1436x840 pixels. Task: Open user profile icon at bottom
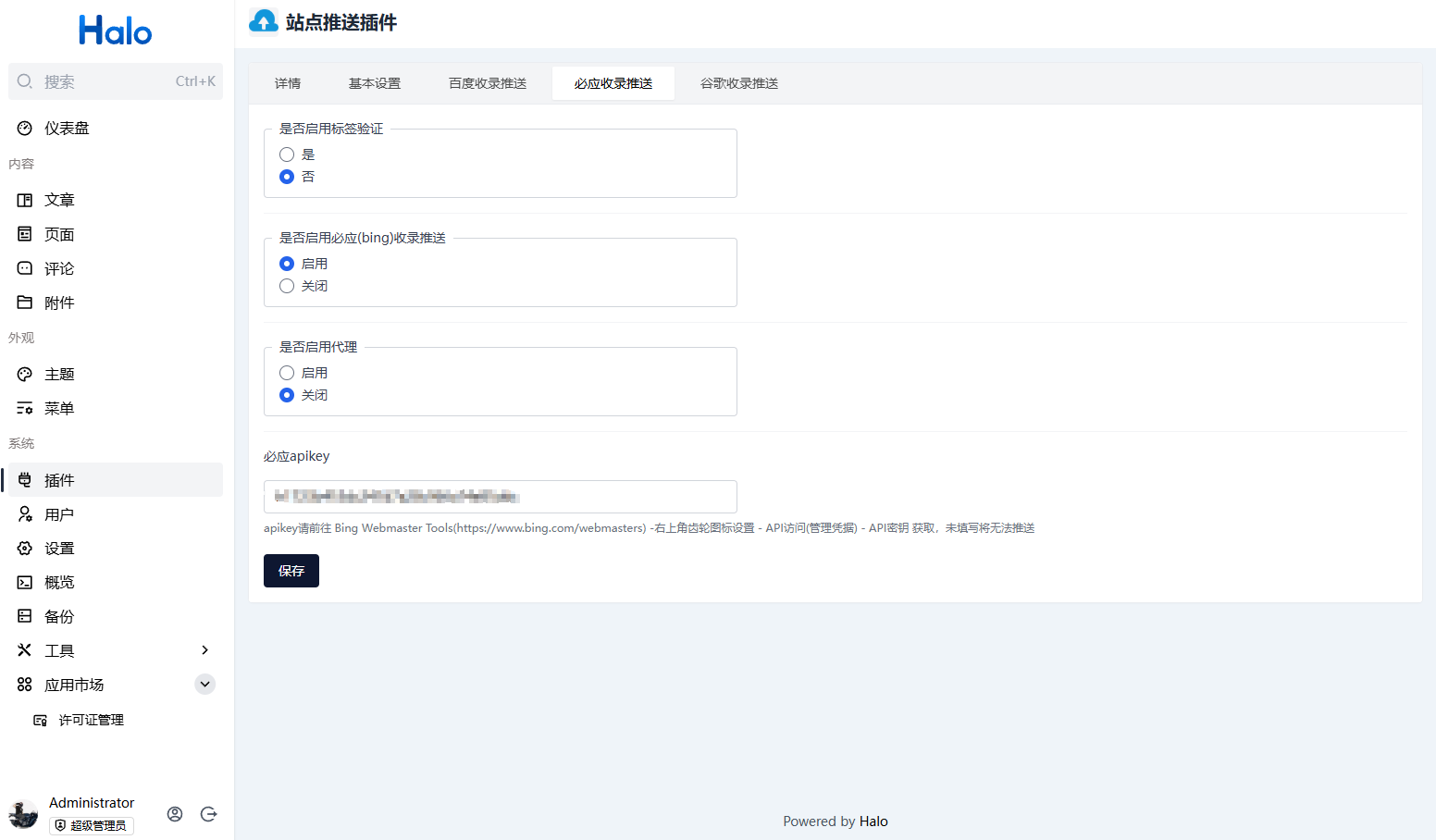175,814
